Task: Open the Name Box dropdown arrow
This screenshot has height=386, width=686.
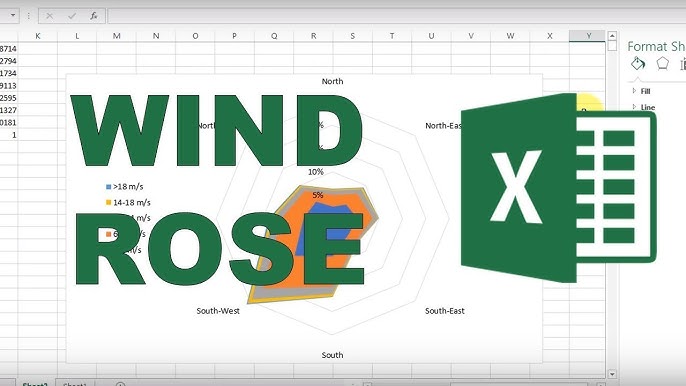Action: (x=13, y=16)
